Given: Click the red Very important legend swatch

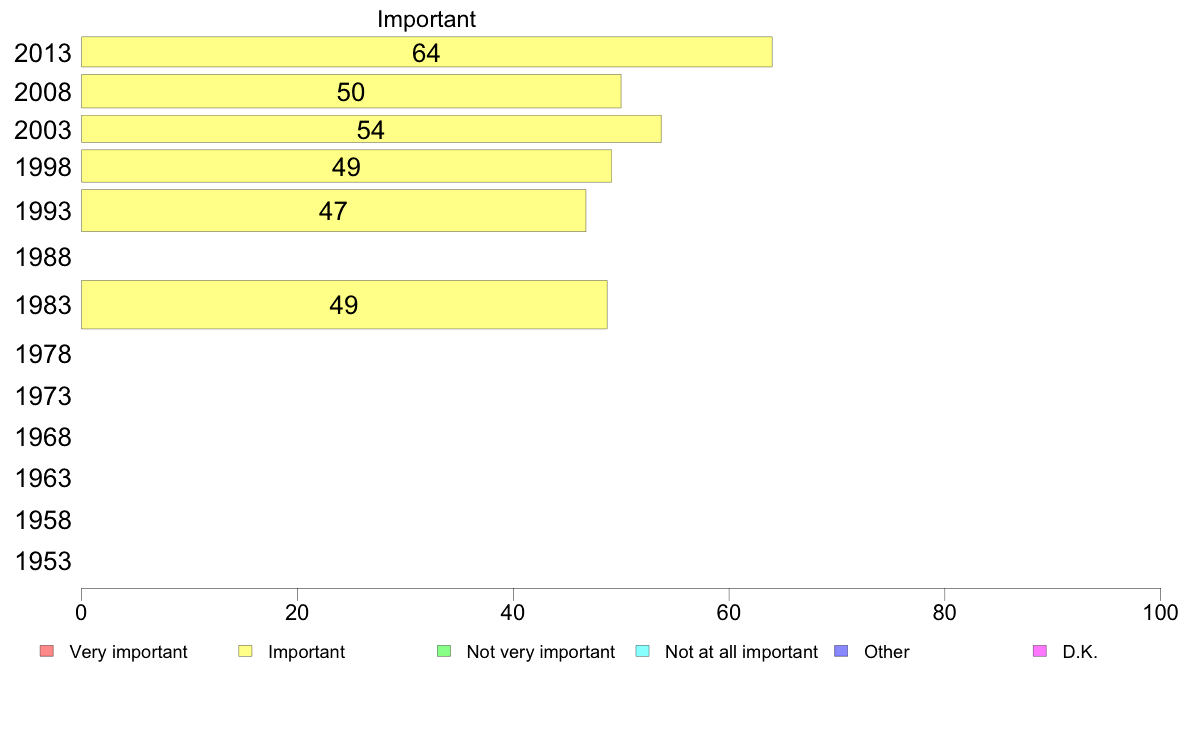Looking at the screenshot, I should (x=47, y=651).
